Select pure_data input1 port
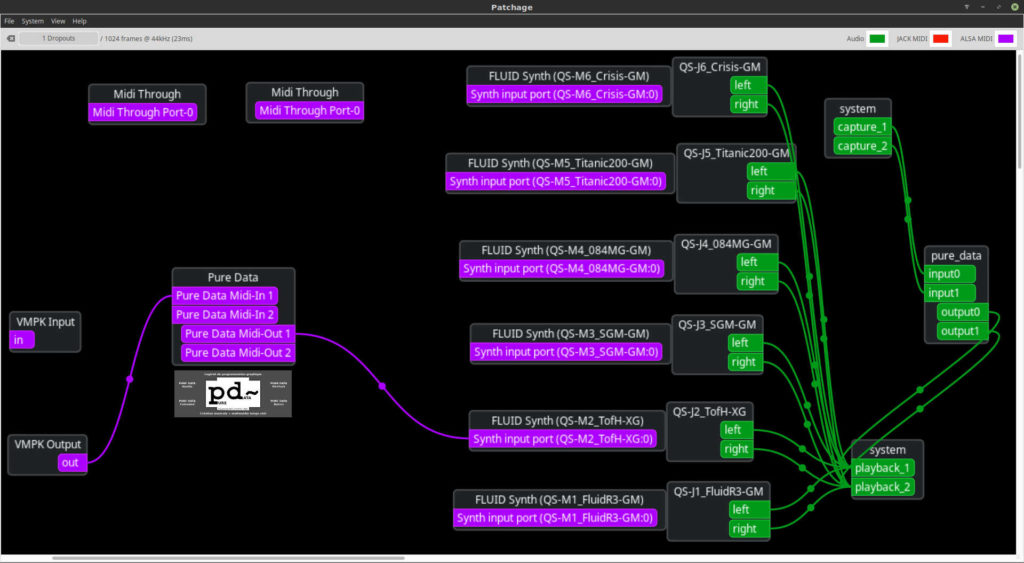 click(x=950, y=293)
